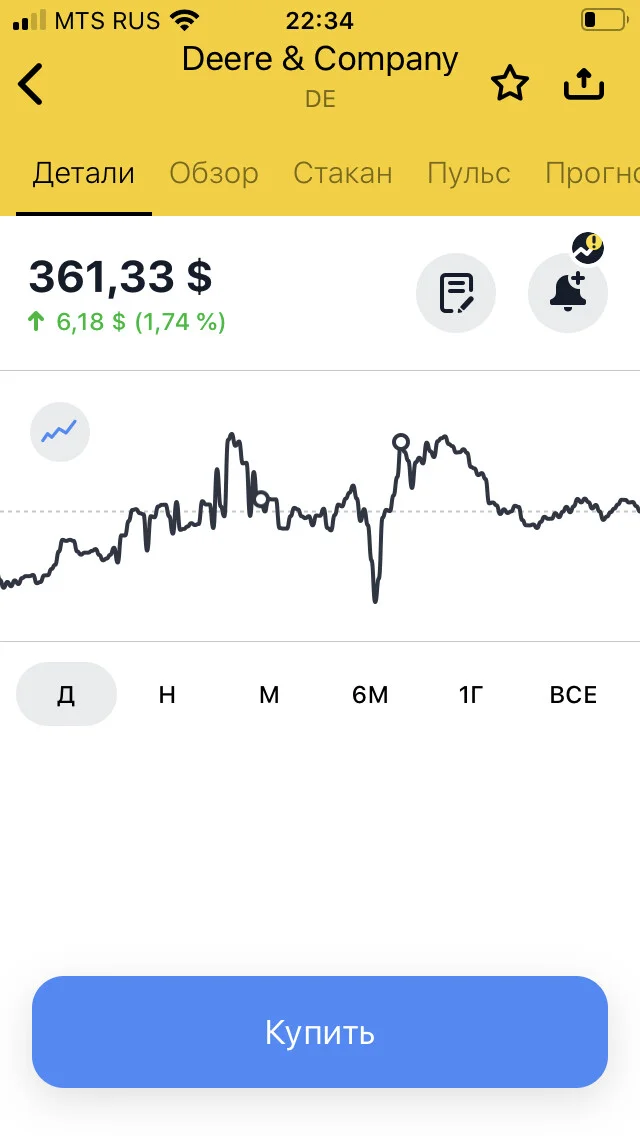The width and height of the screenshot is (640, 1136).
Task: Show ВСЕ all-time chart range
Action: [573, 695]
